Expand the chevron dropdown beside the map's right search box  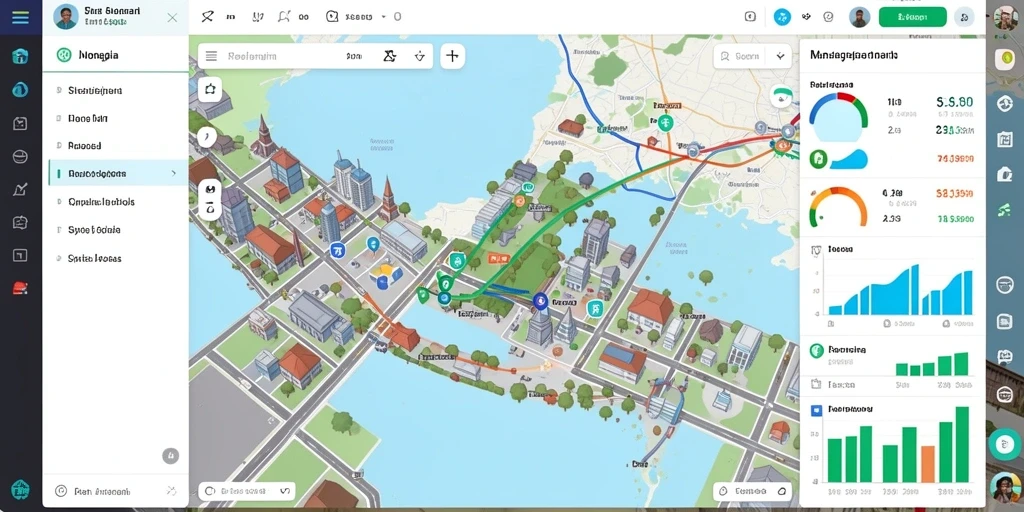pos(780,56)
